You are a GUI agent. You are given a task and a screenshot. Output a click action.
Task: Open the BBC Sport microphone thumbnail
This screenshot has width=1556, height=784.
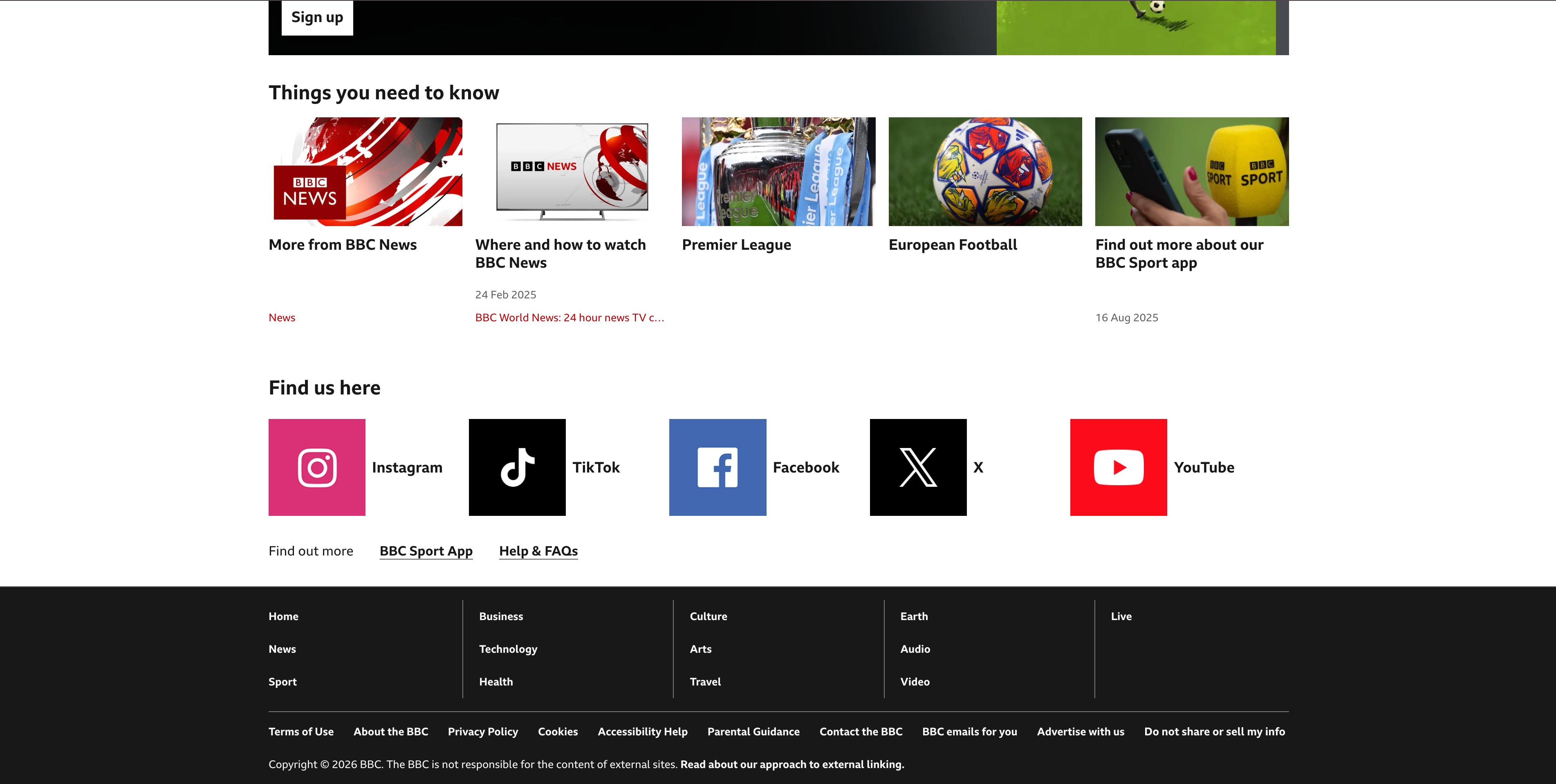[1192, 172]
